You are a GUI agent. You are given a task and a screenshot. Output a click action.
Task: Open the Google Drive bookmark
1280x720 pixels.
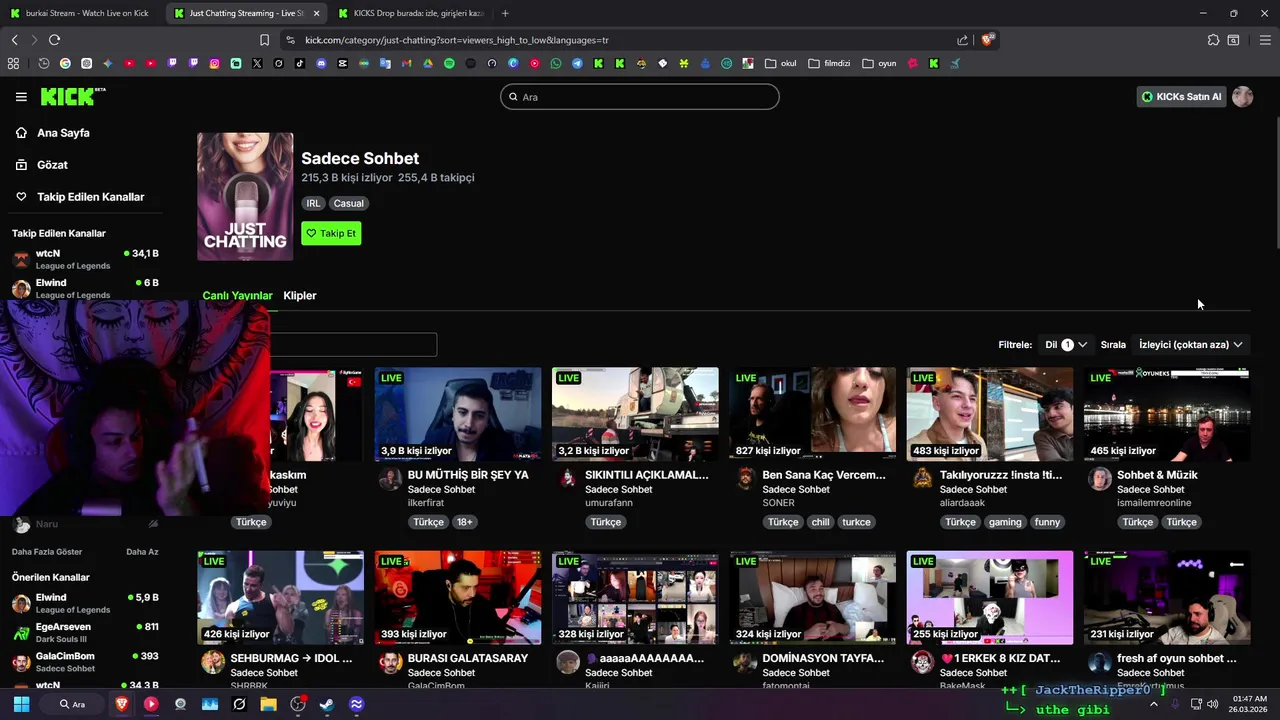[427, 63]
